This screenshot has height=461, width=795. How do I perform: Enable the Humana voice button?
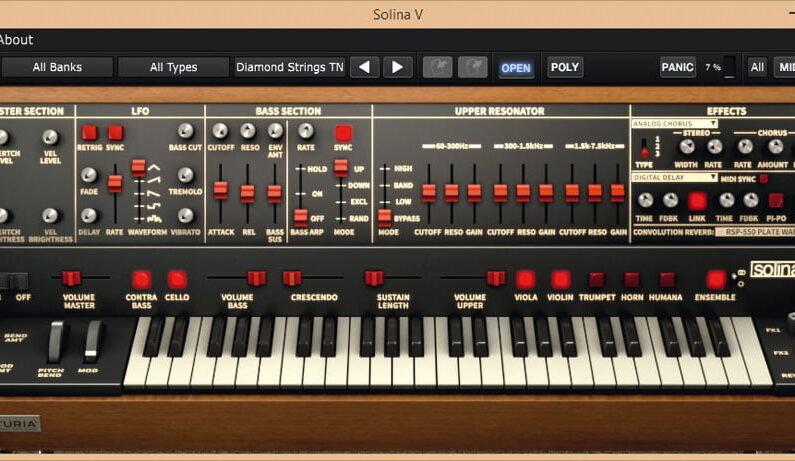tap(667, 279)
